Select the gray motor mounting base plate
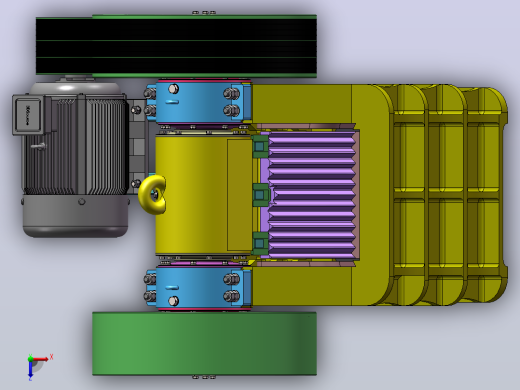This screenshot has height=390, width=520. click(x=138, y=147)
